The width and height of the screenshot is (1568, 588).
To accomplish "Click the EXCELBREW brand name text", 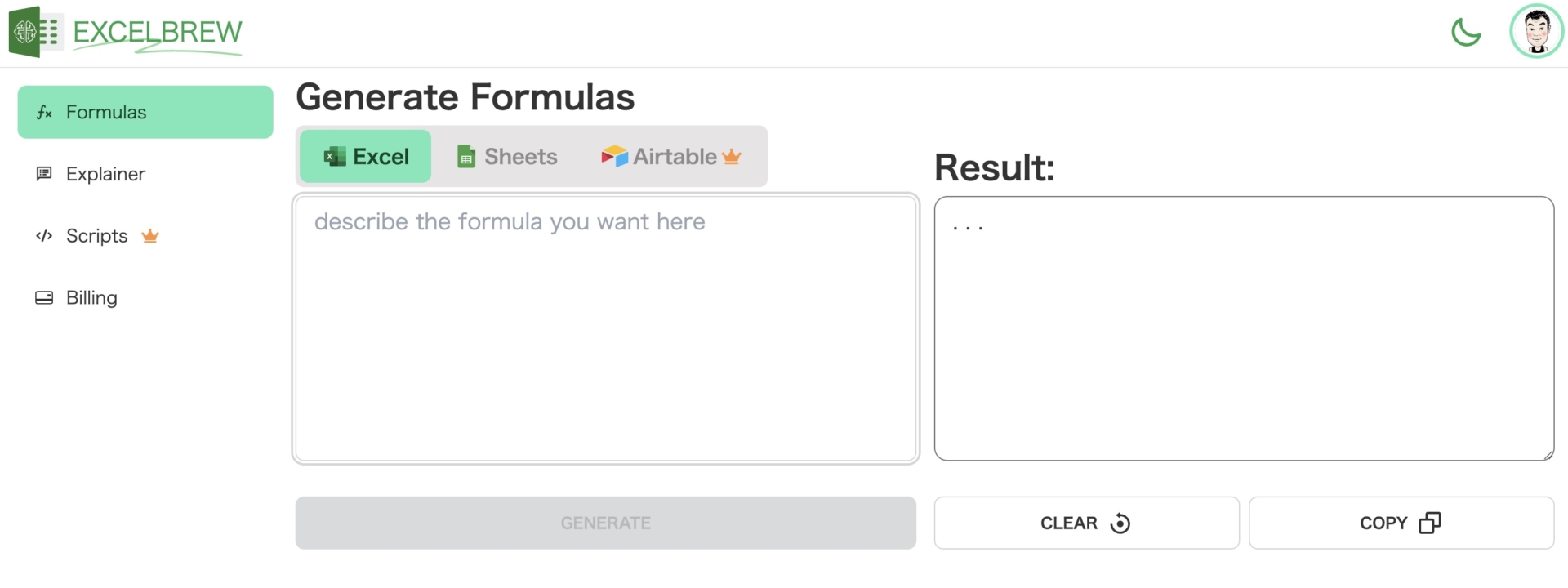I will (x=158, y=32).
